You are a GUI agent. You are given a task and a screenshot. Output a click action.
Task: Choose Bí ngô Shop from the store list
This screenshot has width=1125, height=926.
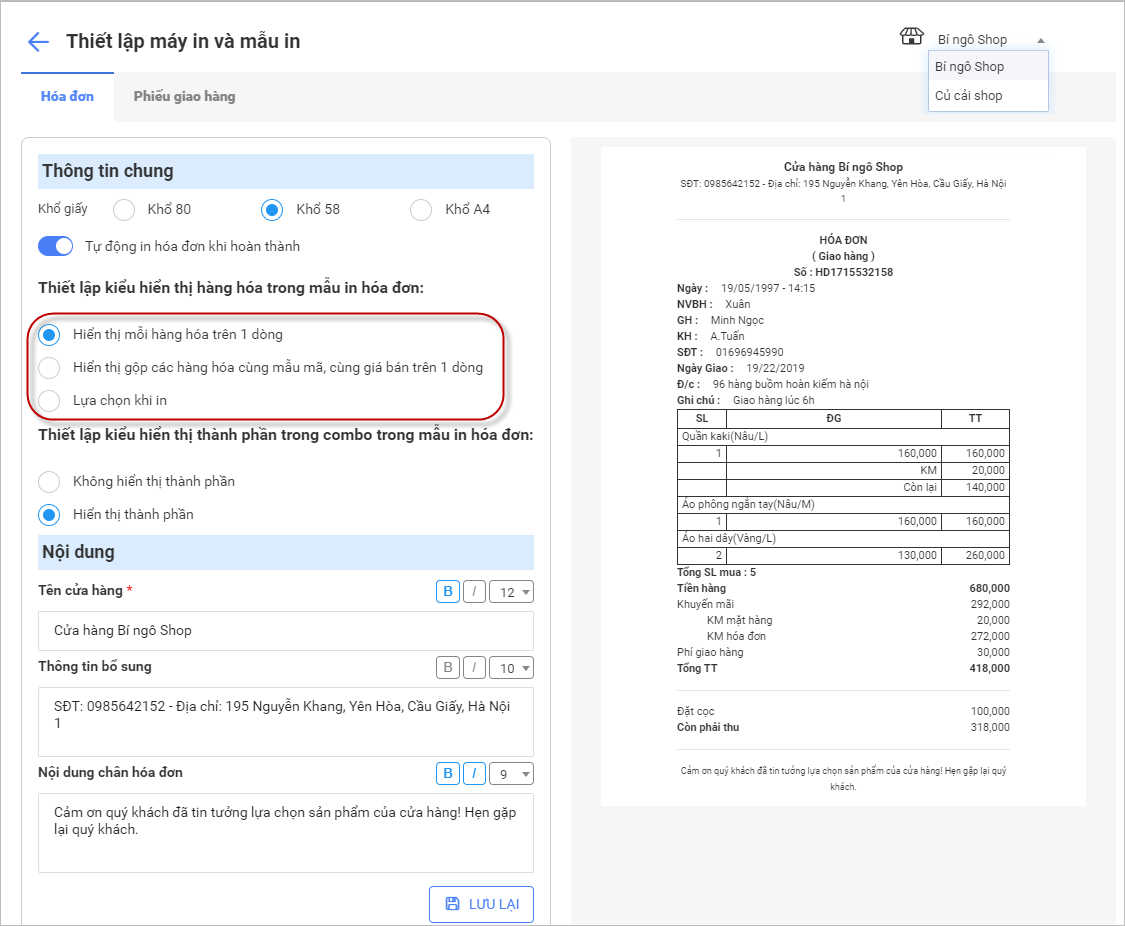(988, 67)
